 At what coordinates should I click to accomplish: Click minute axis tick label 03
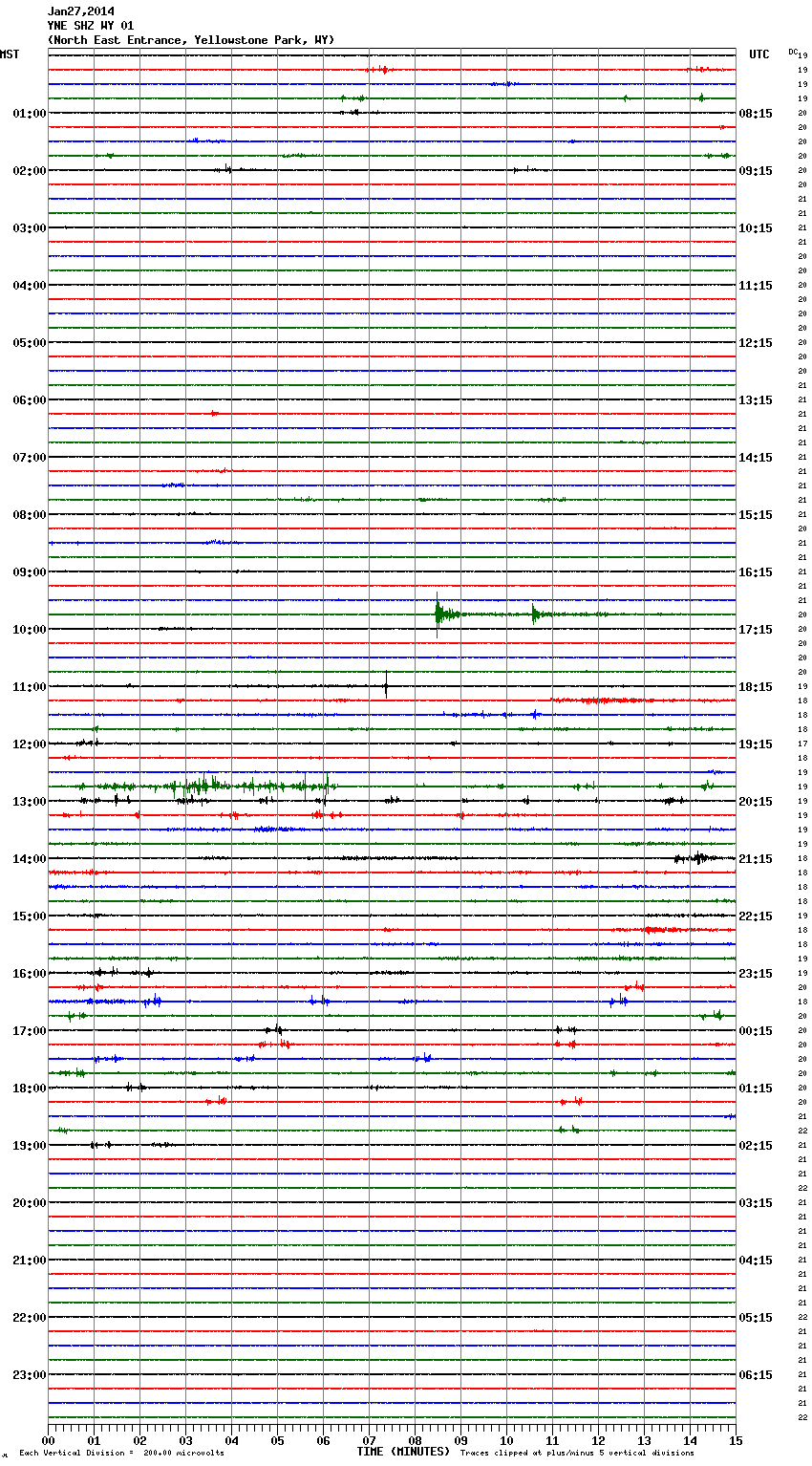tap(185, 1440)
